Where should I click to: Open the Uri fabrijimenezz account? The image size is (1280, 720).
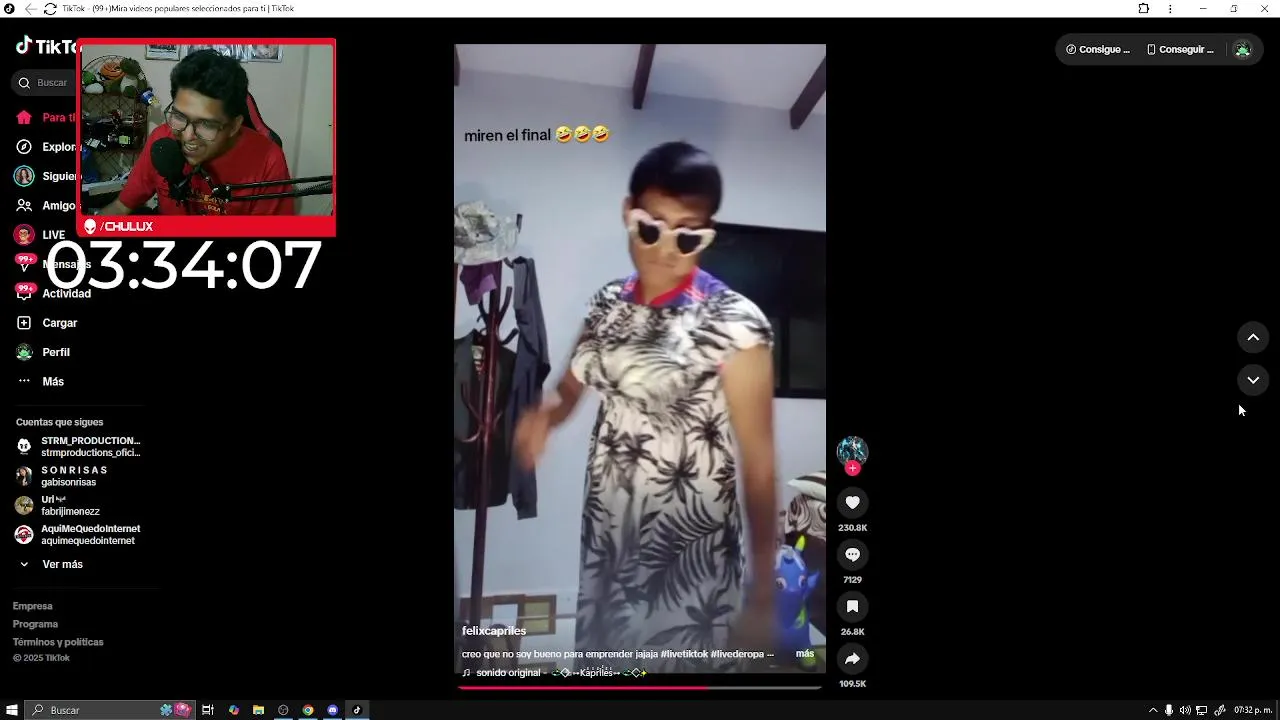tap(58, 505)
